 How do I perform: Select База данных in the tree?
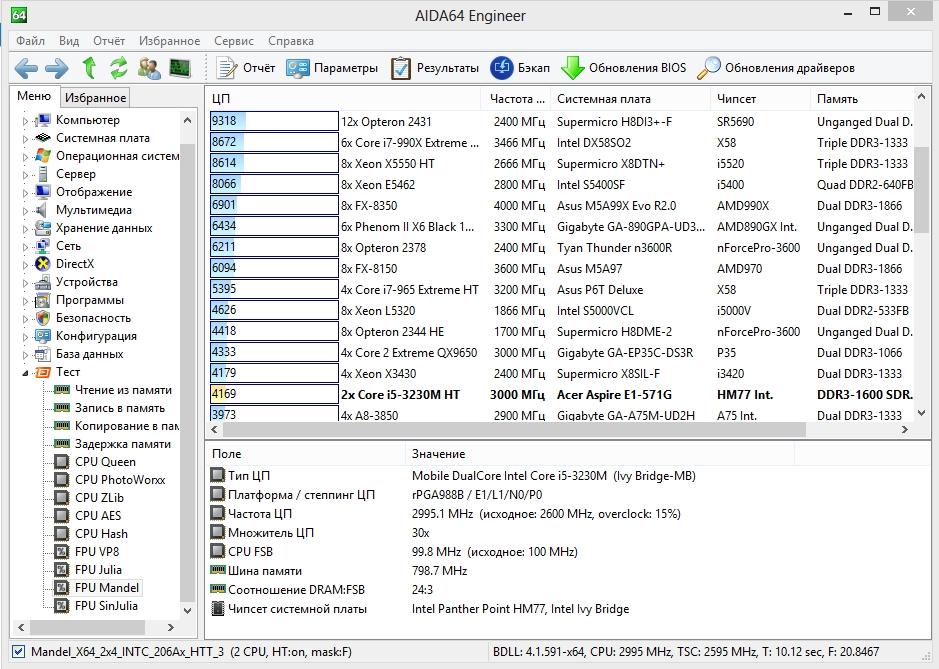coord(89,353)
